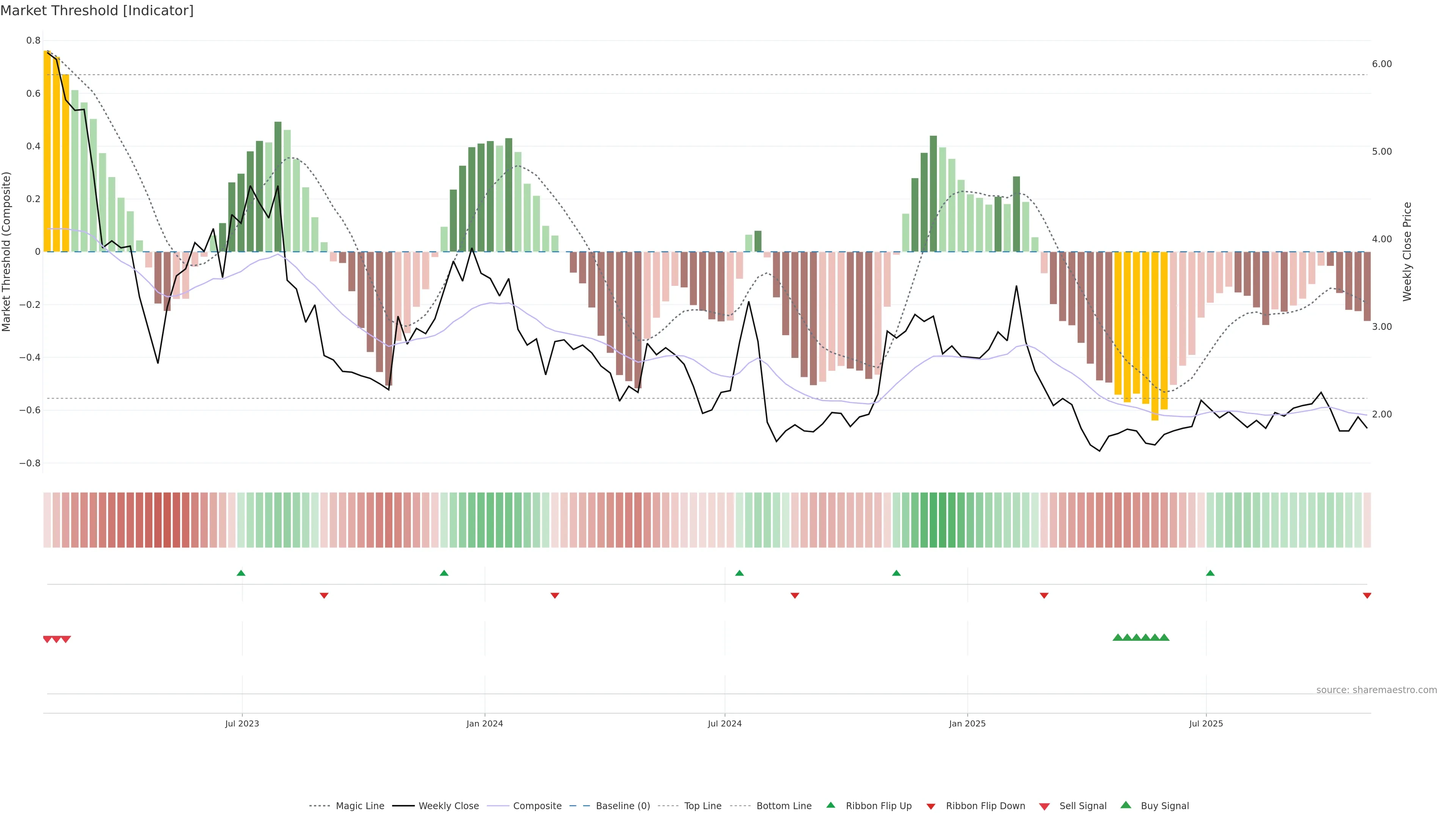Toggle Top Line legend entry

click(x=703, y=806)
